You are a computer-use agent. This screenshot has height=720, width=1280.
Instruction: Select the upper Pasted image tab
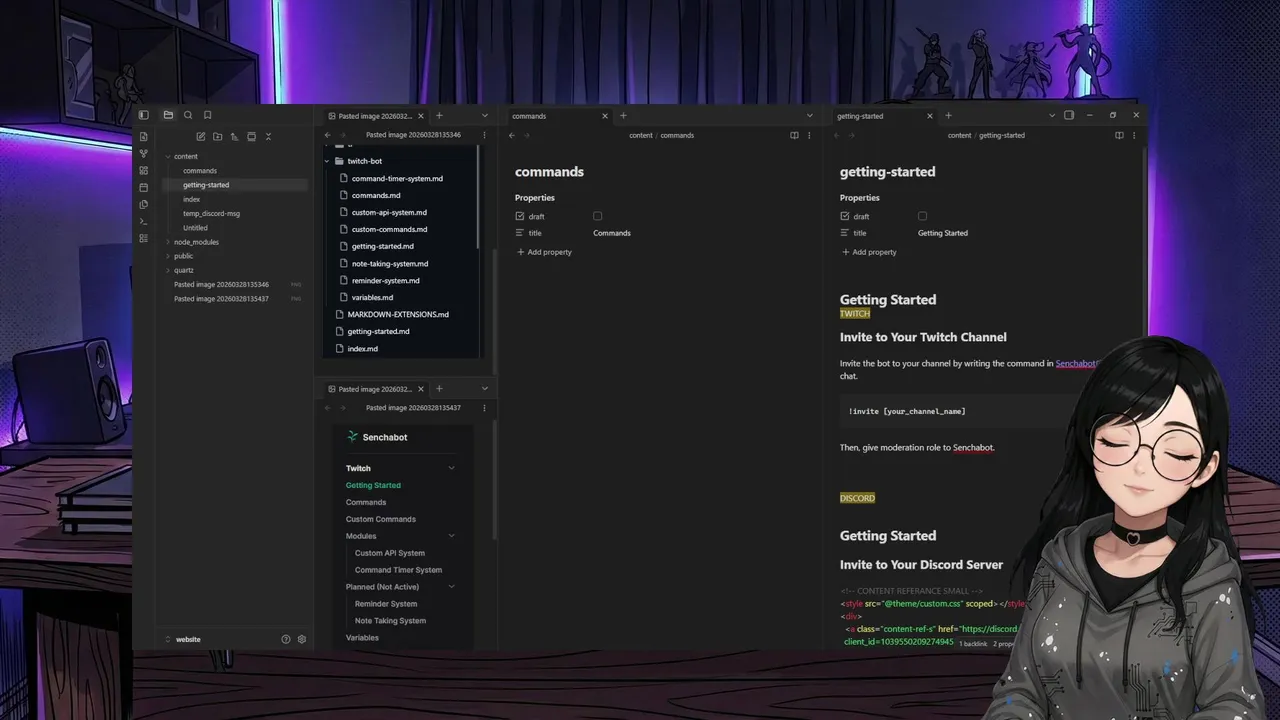376,116
